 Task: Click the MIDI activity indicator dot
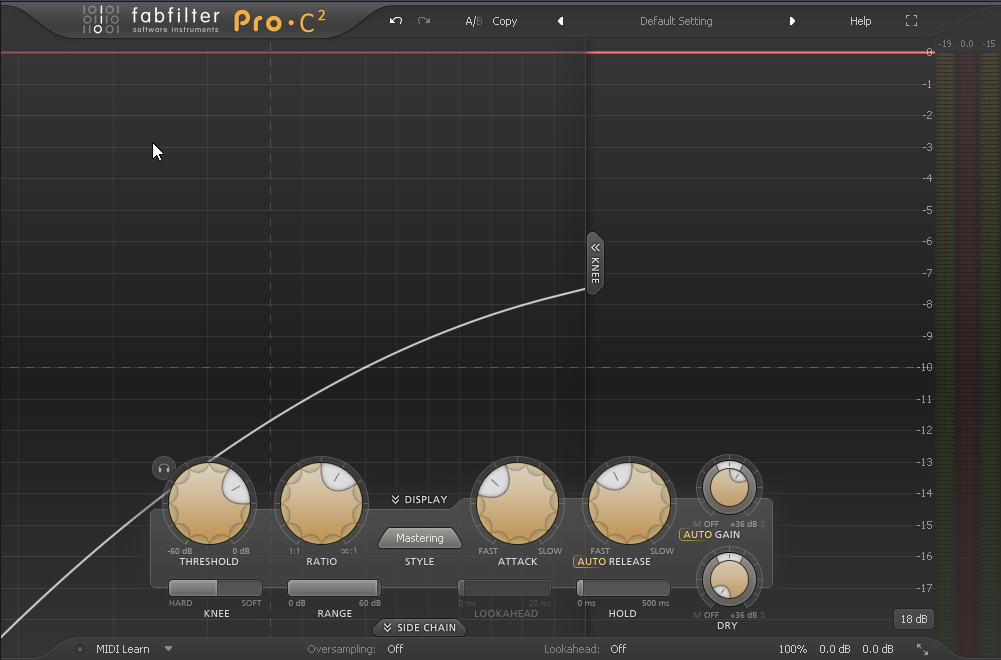(x=80, y=649)
